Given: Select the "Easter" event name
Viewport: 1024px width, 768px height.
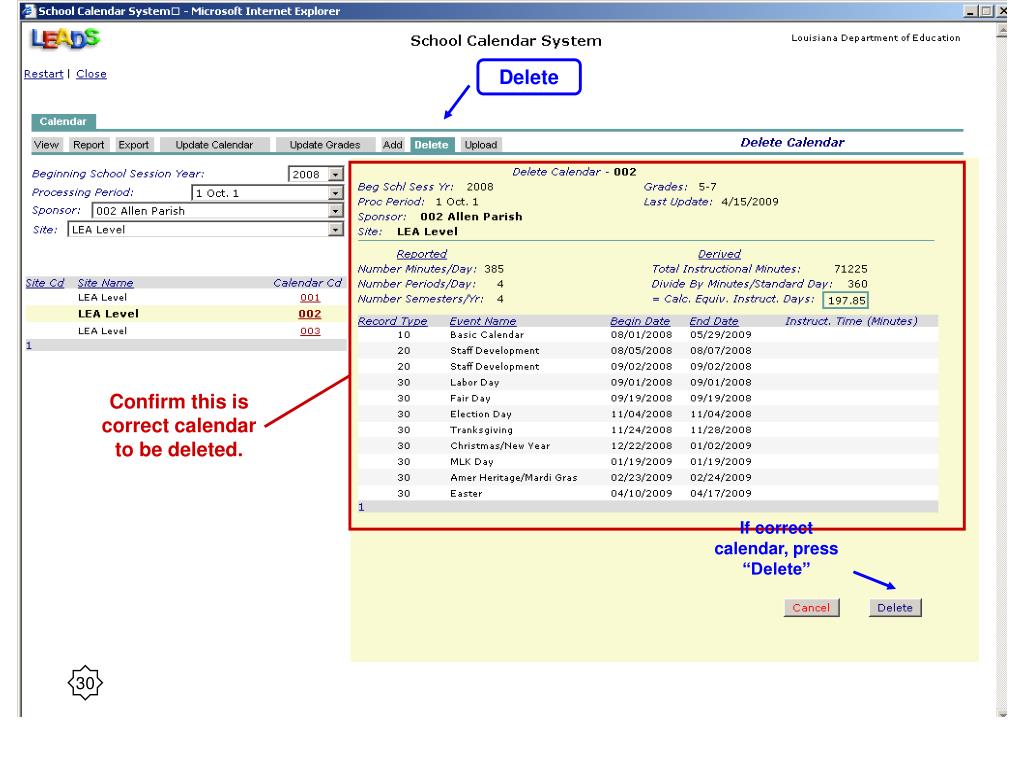Looking at the screenshot, I should pos(466,494).
